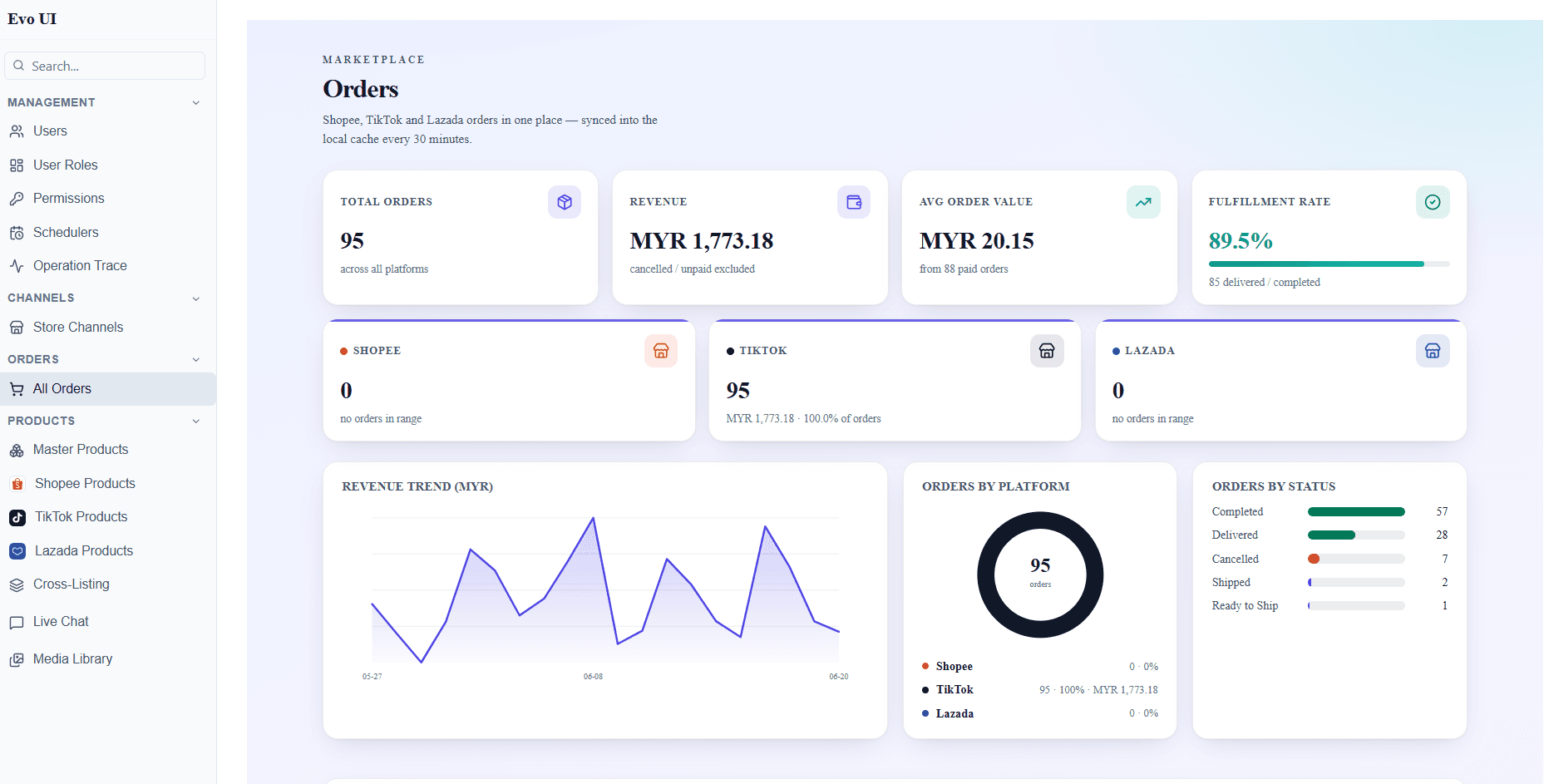Viewport: 1544px width, 784px height.
Task: Click the Store Channels storefront icon
Action: coord(17,328)
